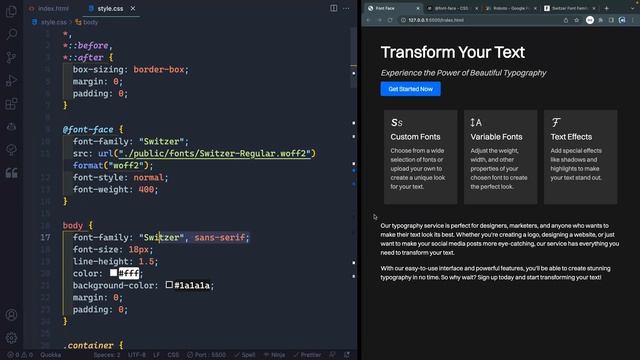Click the CSS language mode status item
640x360 pixels.
(x=173, y=355)
